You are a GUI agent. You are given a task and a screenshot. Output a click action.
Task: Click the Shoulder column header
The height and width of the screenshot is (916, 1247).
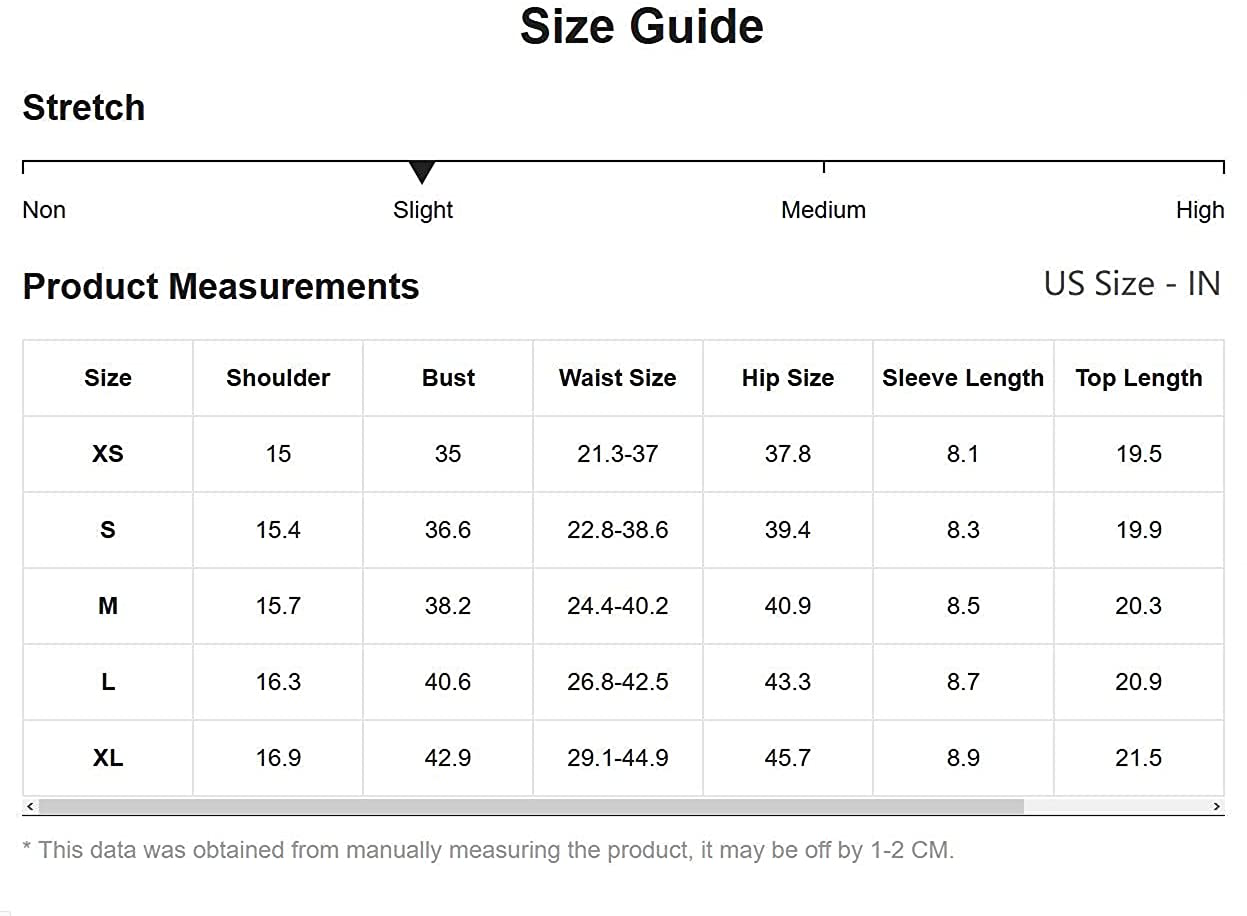[x=278, y=378]
